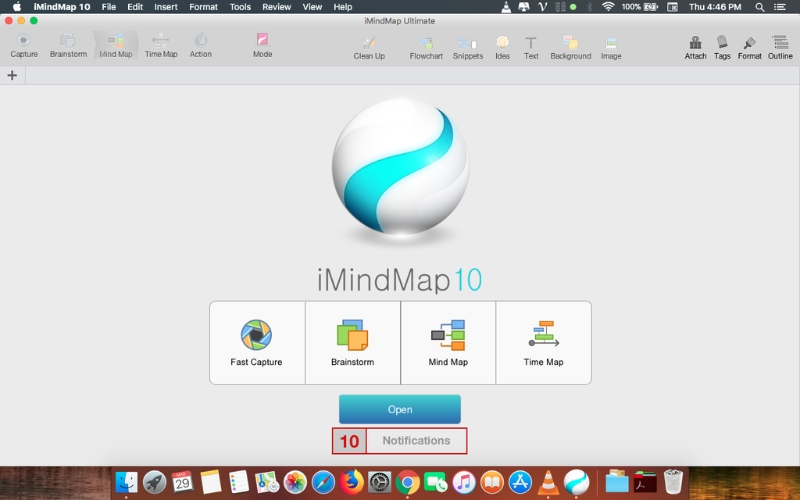800x500 pixels.
Task: Click the Capture toolbar icon
Action: coord(23,45)
